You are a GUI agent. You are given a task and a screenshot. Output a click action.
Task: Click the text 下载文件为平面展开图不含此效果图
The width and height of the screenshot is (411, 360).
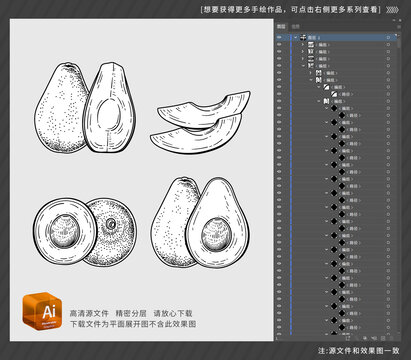(x=133, y=324)
